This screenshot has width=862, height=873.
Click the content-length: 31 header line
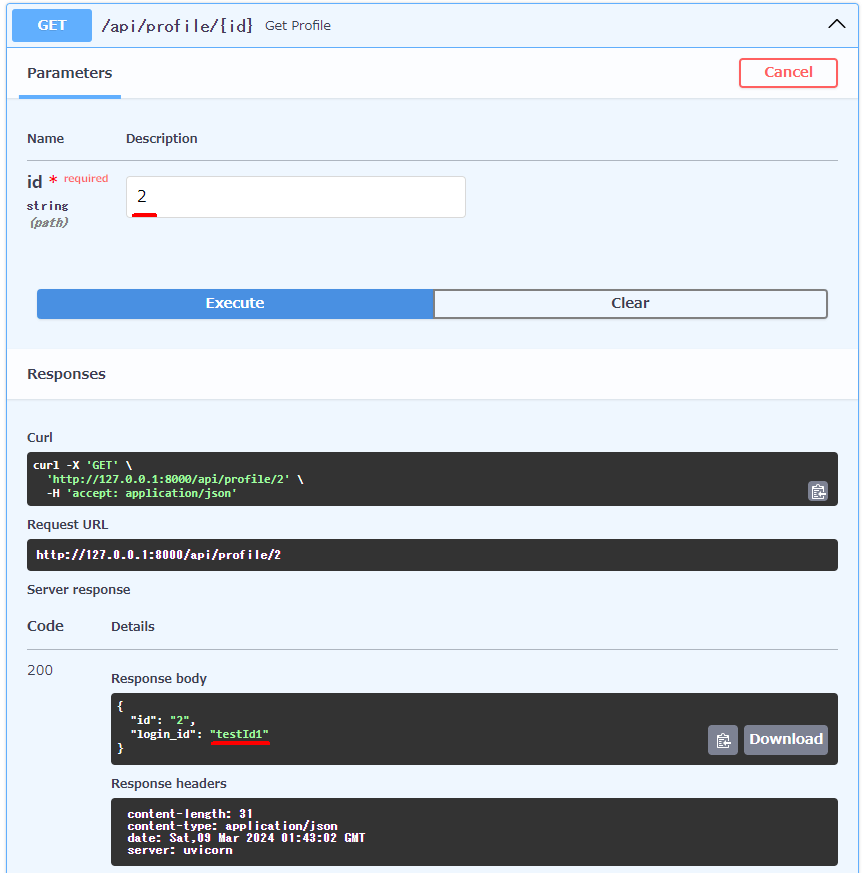pyautogui.click(x=190, y=813)
